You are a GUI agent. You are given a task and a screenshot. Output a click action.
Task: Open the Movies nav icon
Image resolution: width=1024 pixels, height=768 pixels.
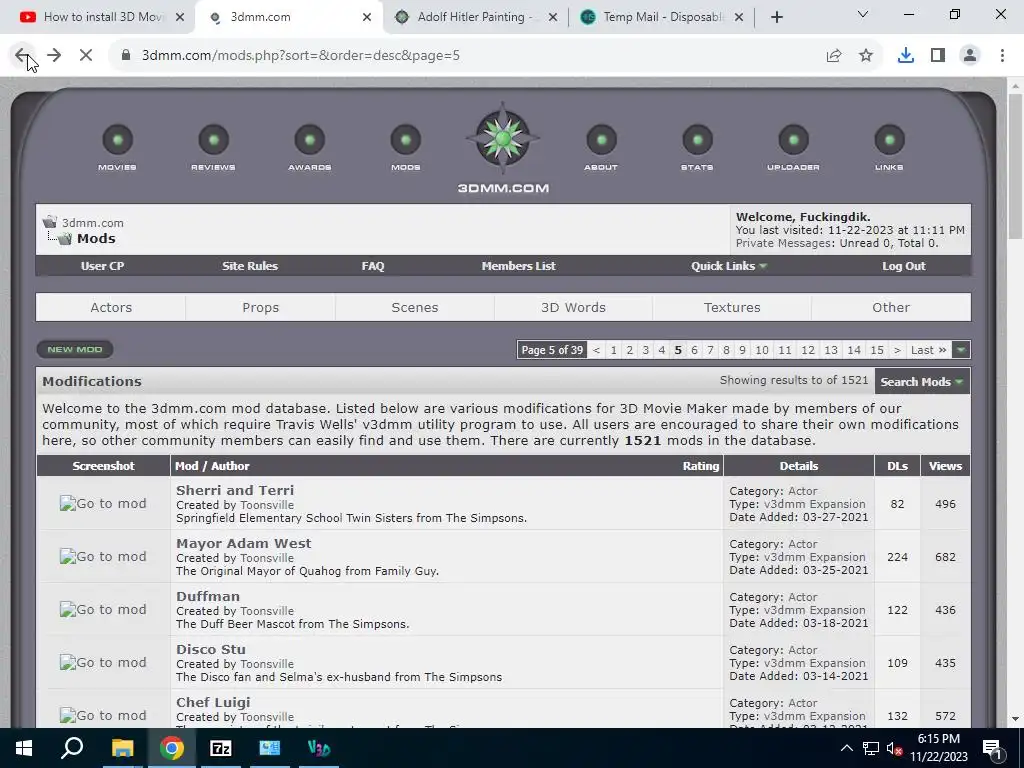pos(118,140)
